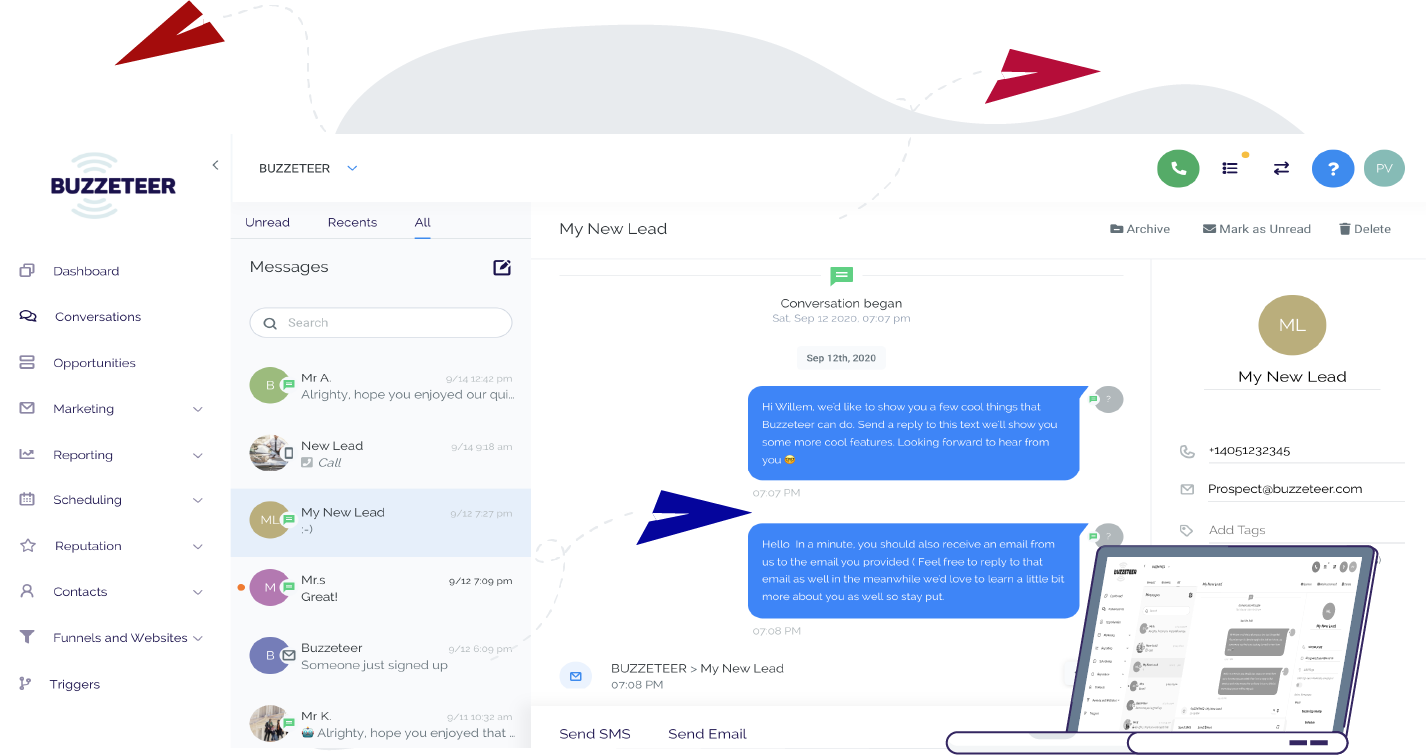Switch to the Recents tab
Screen dimensions: 1426x755
tap(352, 222)
